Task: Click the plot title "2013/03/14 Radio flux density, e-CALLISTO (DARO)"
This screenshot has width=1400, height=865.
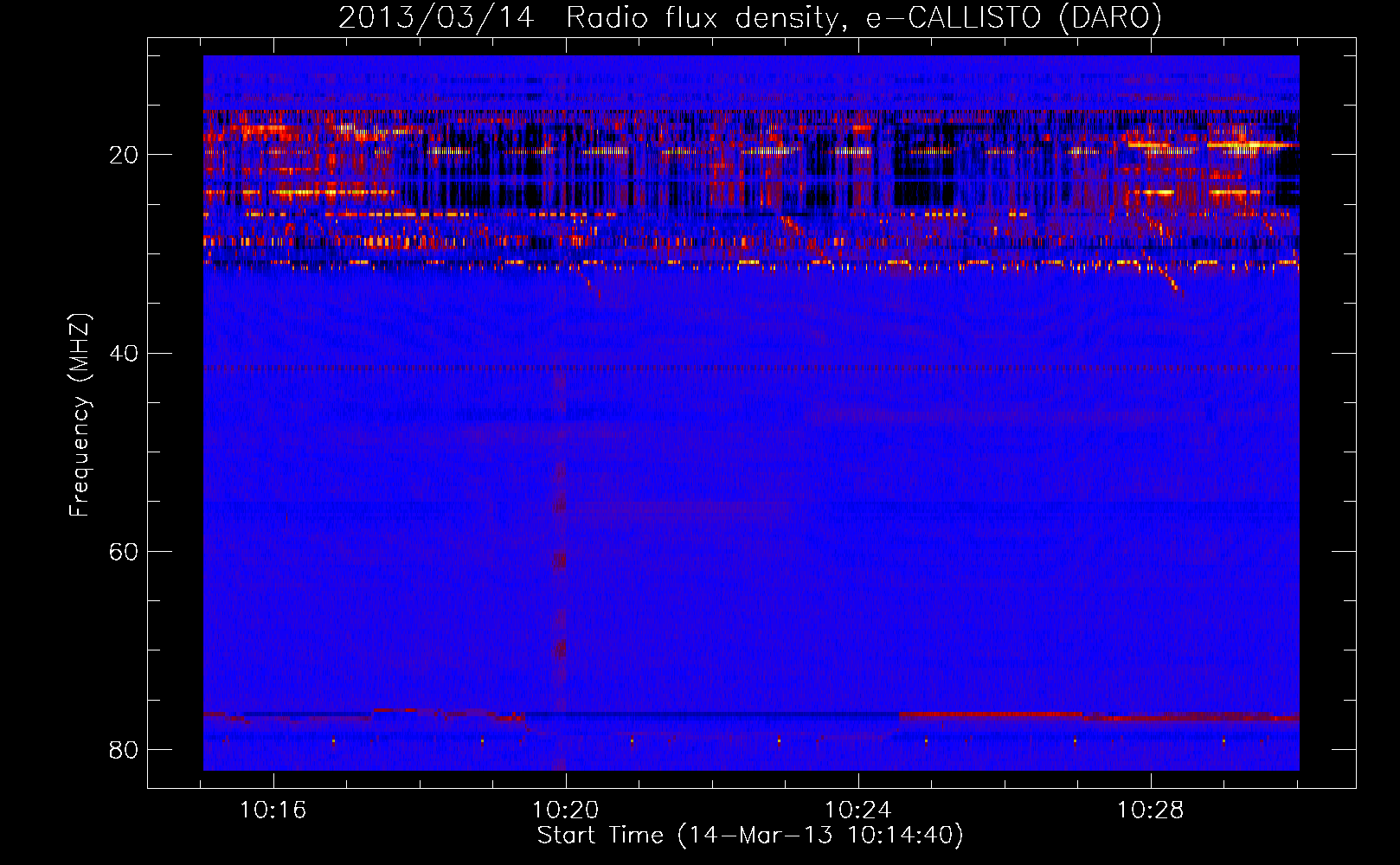Action: (750, 17)
